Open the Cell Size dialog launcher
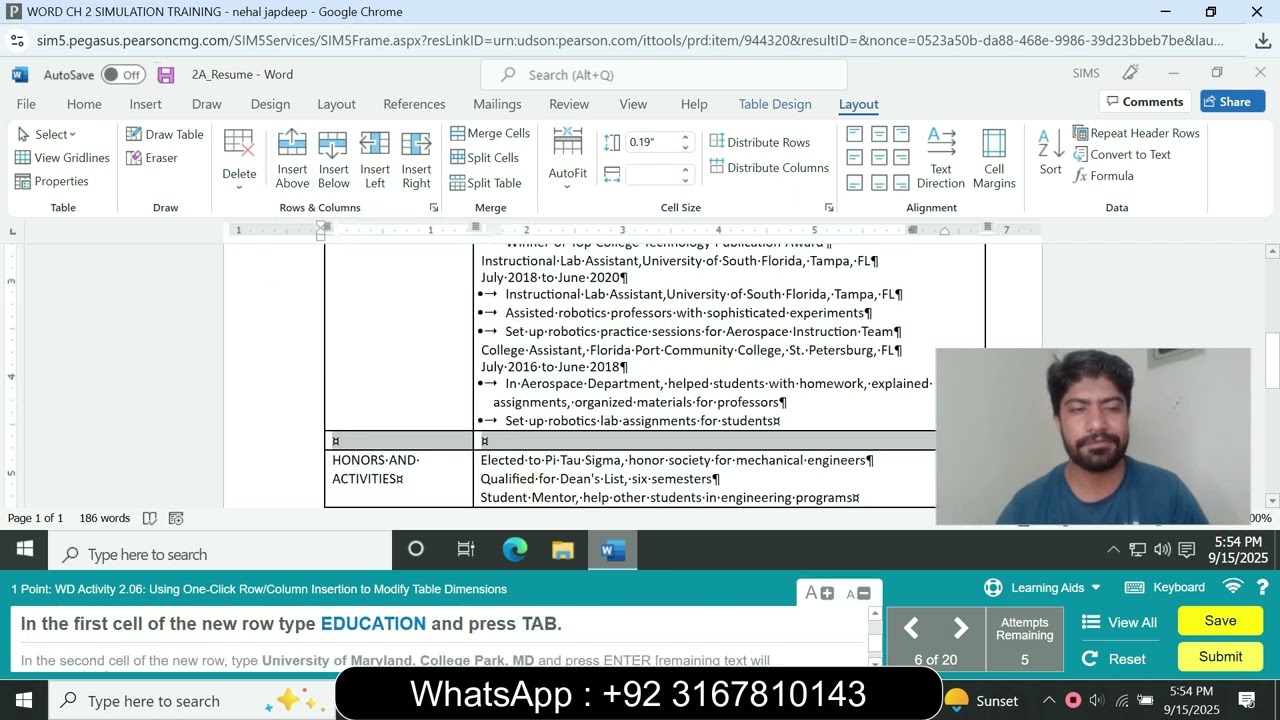Screen dimensions: 1280x720 point(829,207)
